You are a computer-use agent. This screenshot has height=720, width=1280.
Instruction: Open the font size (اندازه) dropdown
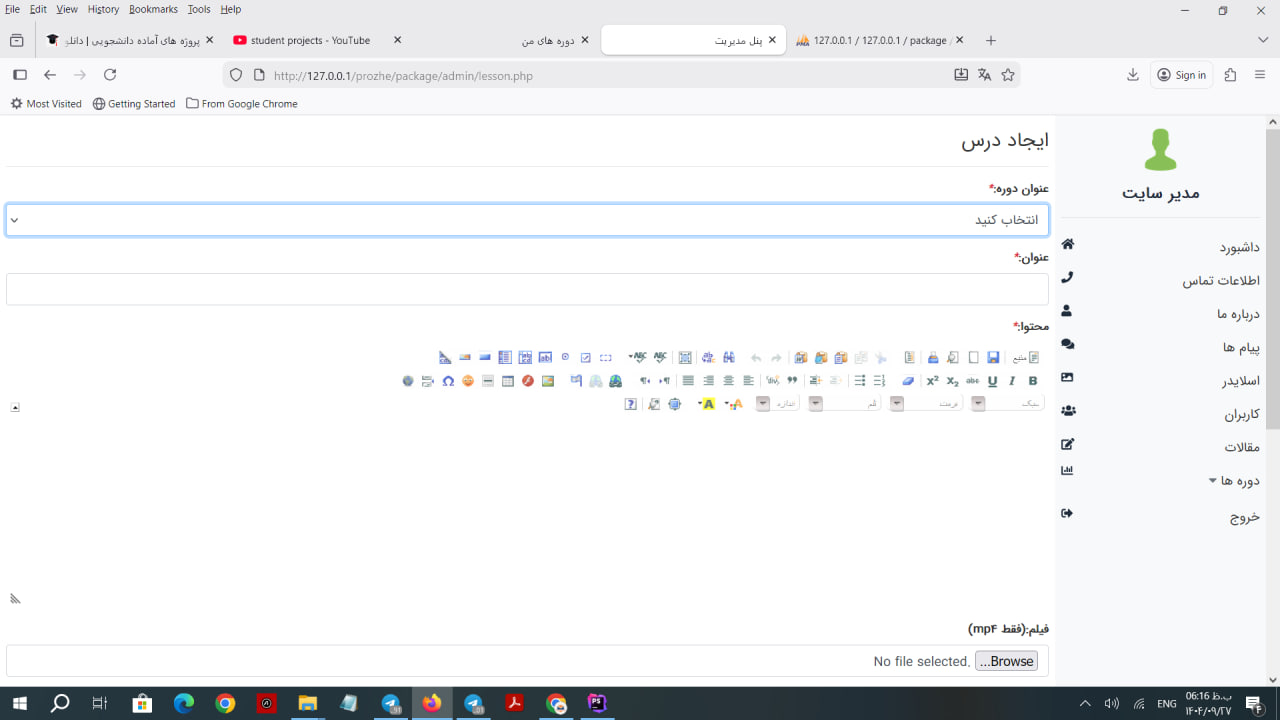coord(778,404)
